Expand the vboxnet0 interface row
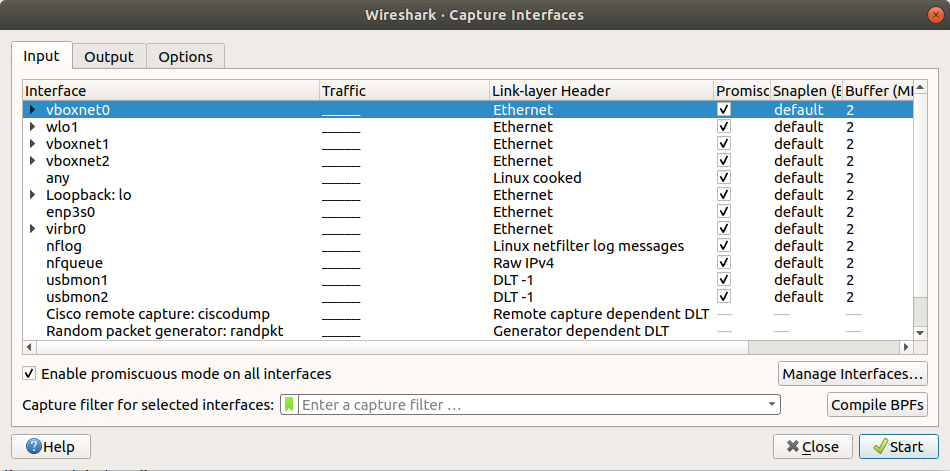Screen dimensions: 950x471 [33, 110]
